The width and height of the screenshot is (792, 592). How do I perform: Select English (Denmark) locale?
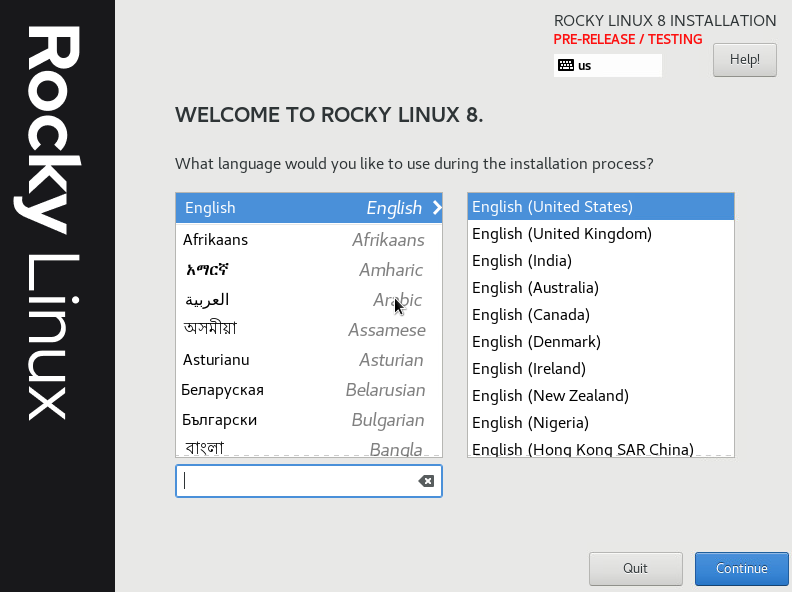pyautogui.click(x=601, y=341)
